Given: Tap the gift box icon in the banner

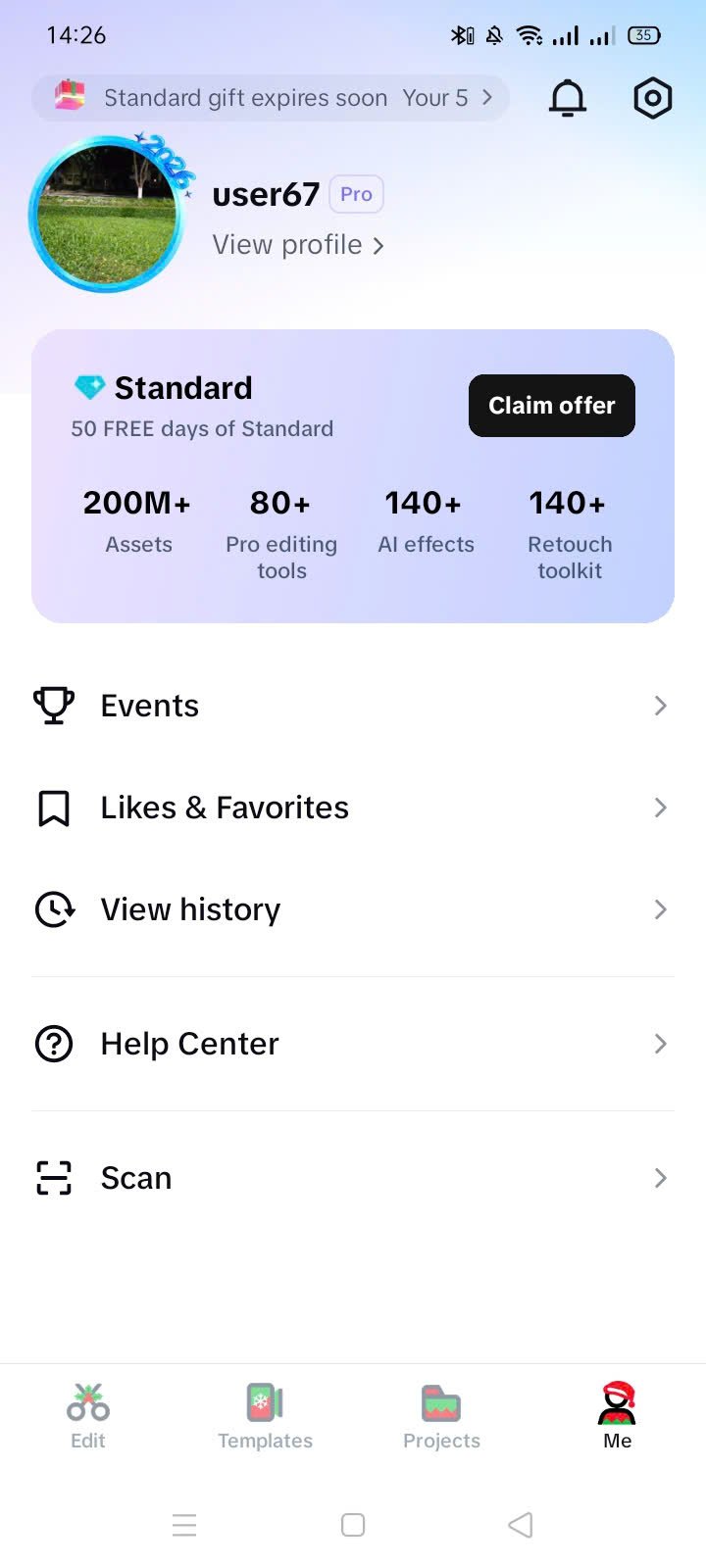Looking at the screenshot, I should pyautogui.click(x=69, y=97).
